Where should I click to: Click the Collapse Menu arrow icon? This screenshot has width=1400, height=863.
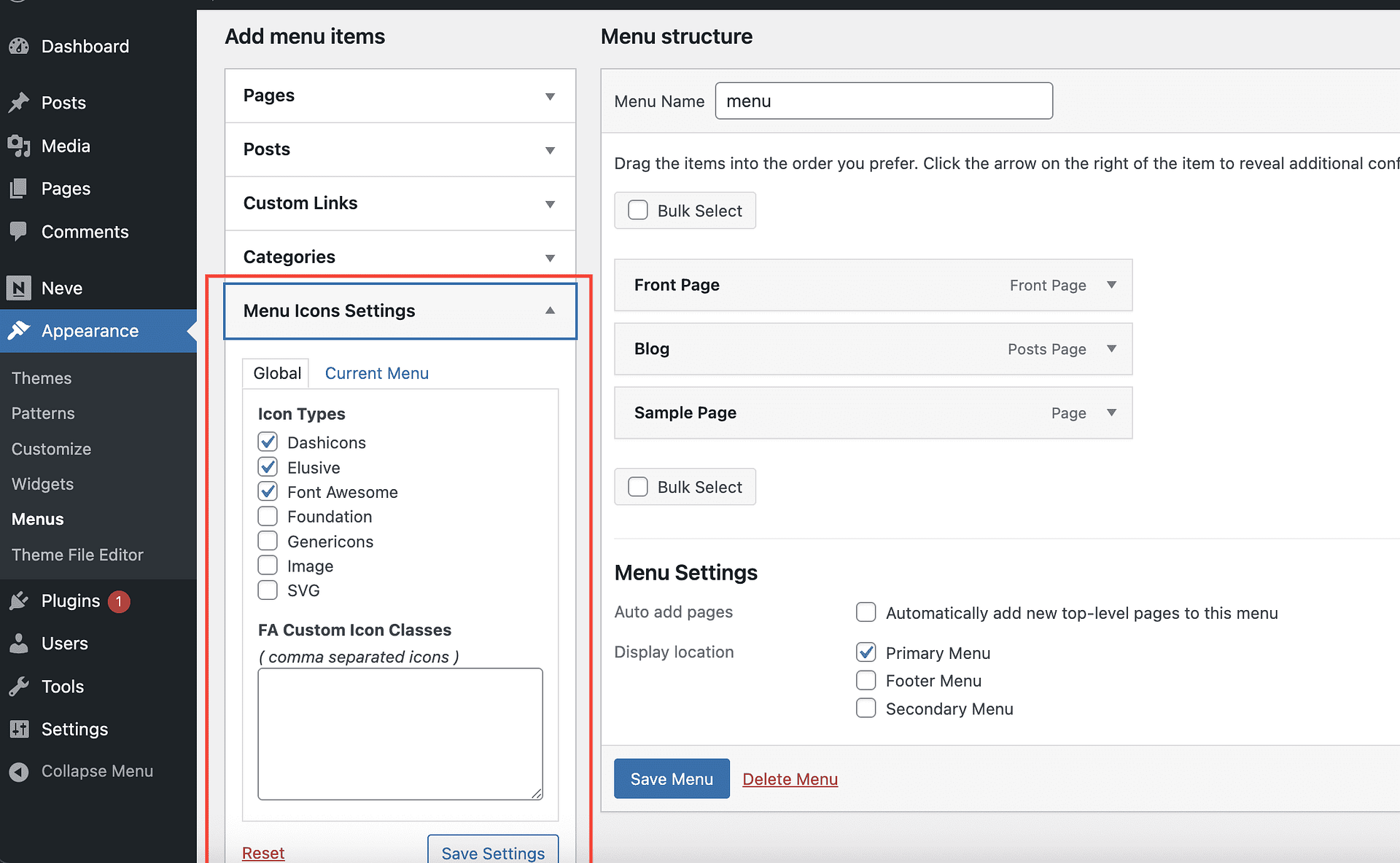click(x=19, y=771)
